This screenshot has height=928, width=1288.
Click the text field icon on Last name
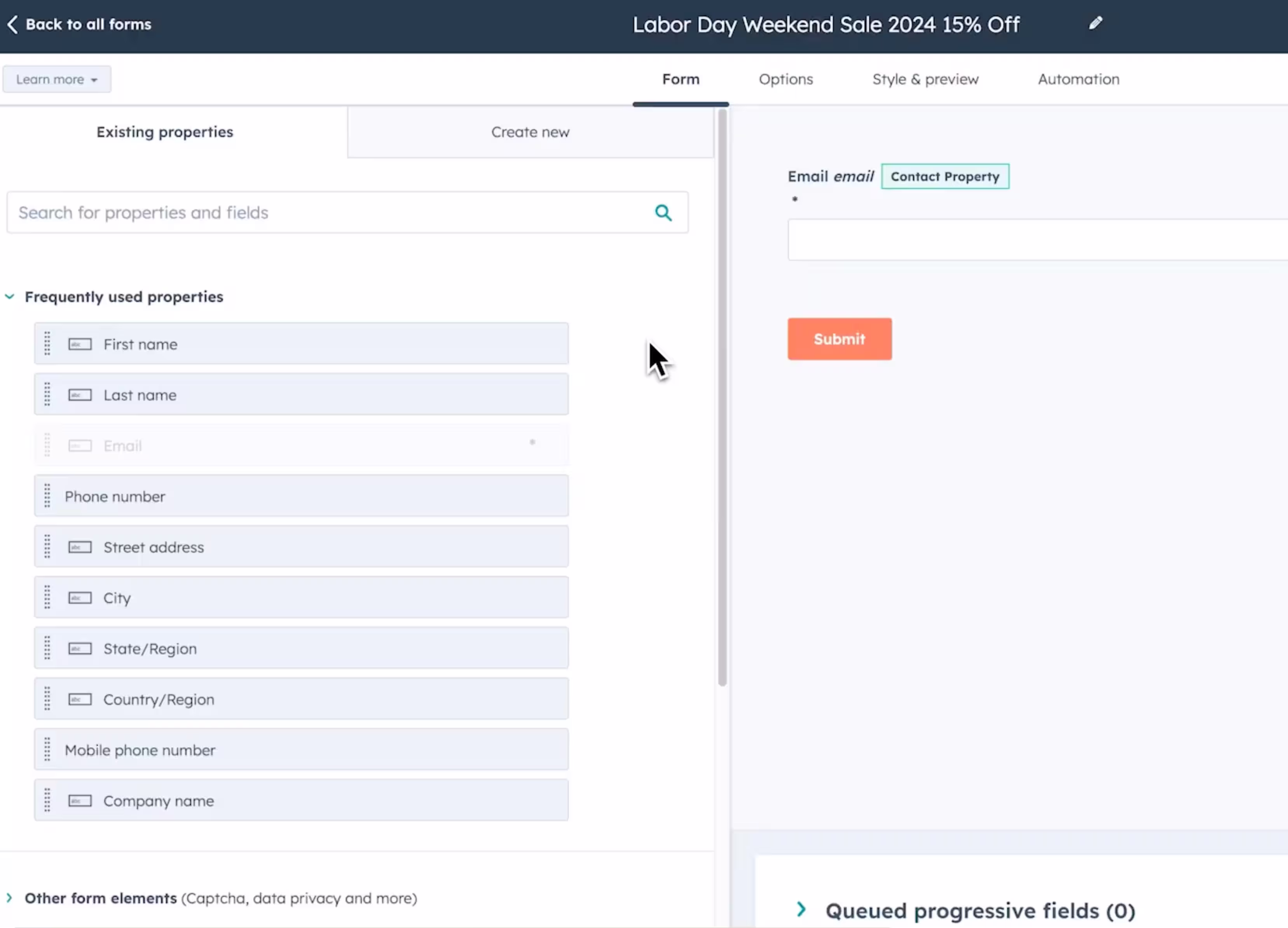[x=80, y=395]
